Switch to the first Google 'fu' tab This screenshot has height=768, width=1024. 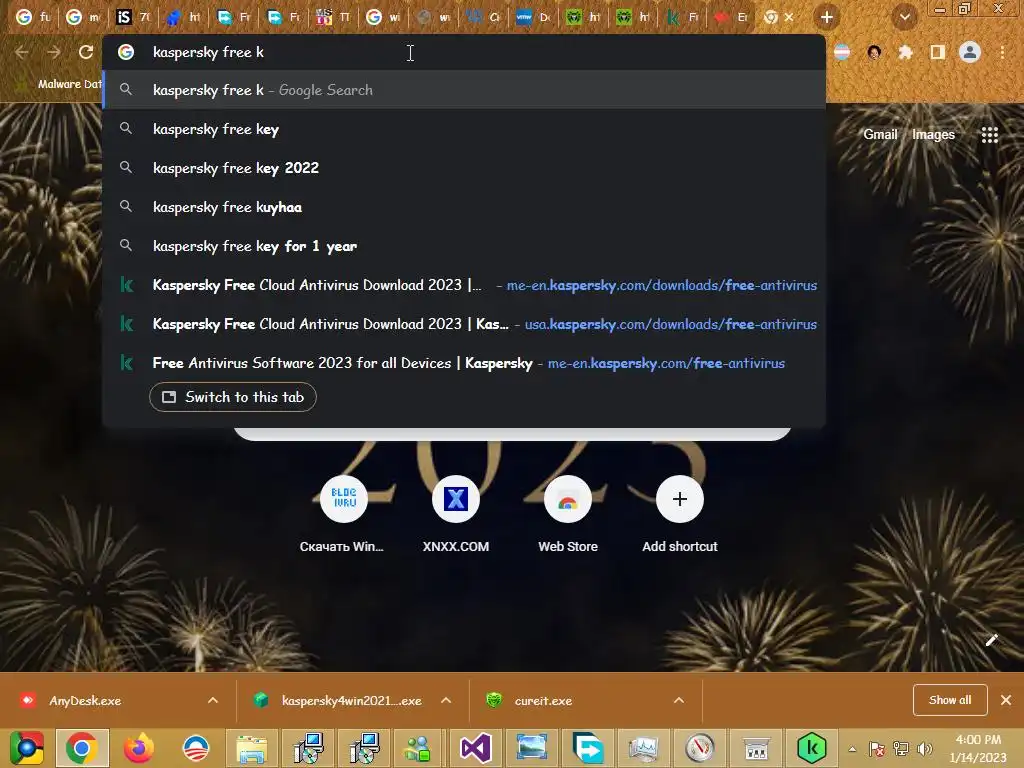tap(33, 17)
